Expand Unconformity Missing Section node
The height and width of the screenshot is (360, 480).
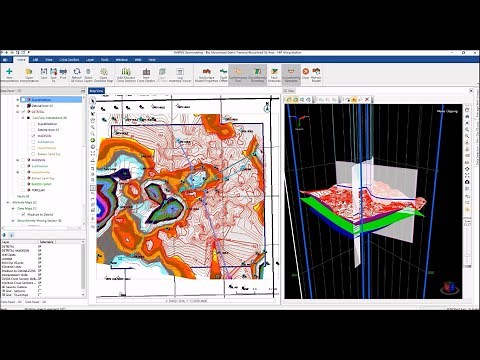13,220
